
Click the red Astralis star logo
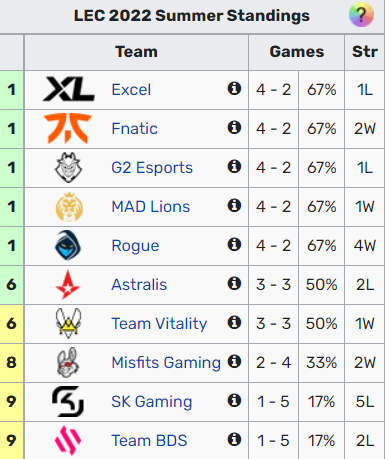[68, 285]
